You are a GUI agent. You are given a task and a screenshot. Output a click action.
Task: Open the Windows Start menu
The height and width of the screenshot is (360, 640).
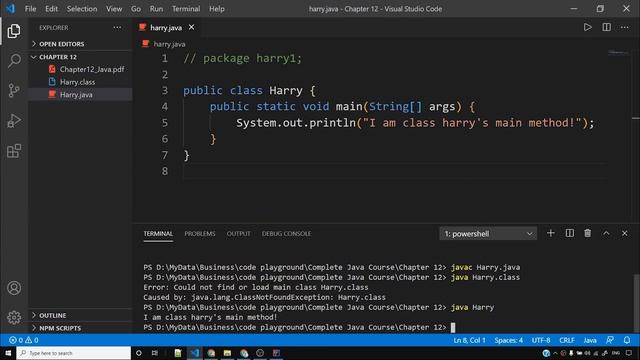[8, 353]
